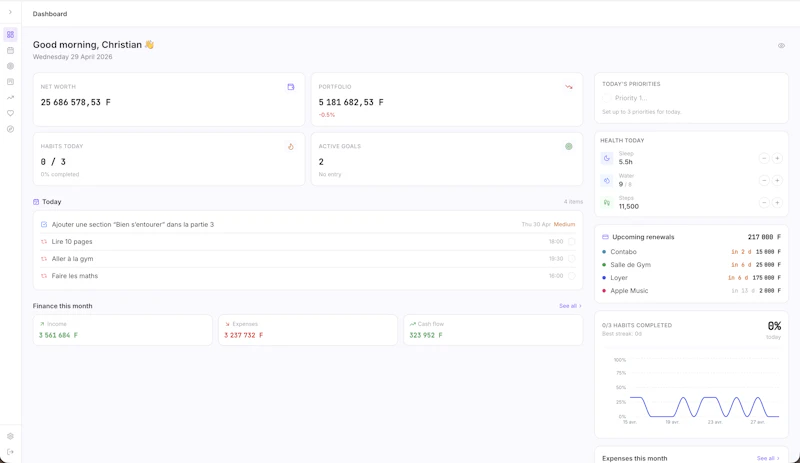Open the trending chart icon in sidebar
This screenshot has width=800, height=463.
point(10,98)
